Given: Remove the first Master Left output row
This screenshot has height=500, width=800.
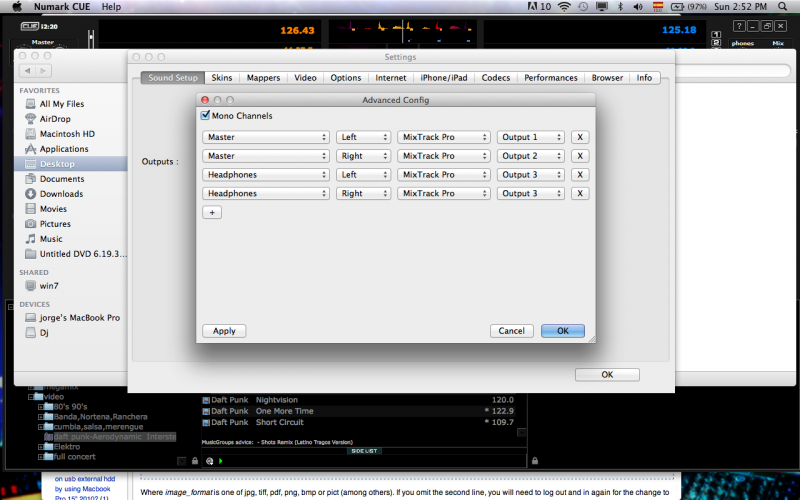Looking at the screenshot, I should click(581, 137).
